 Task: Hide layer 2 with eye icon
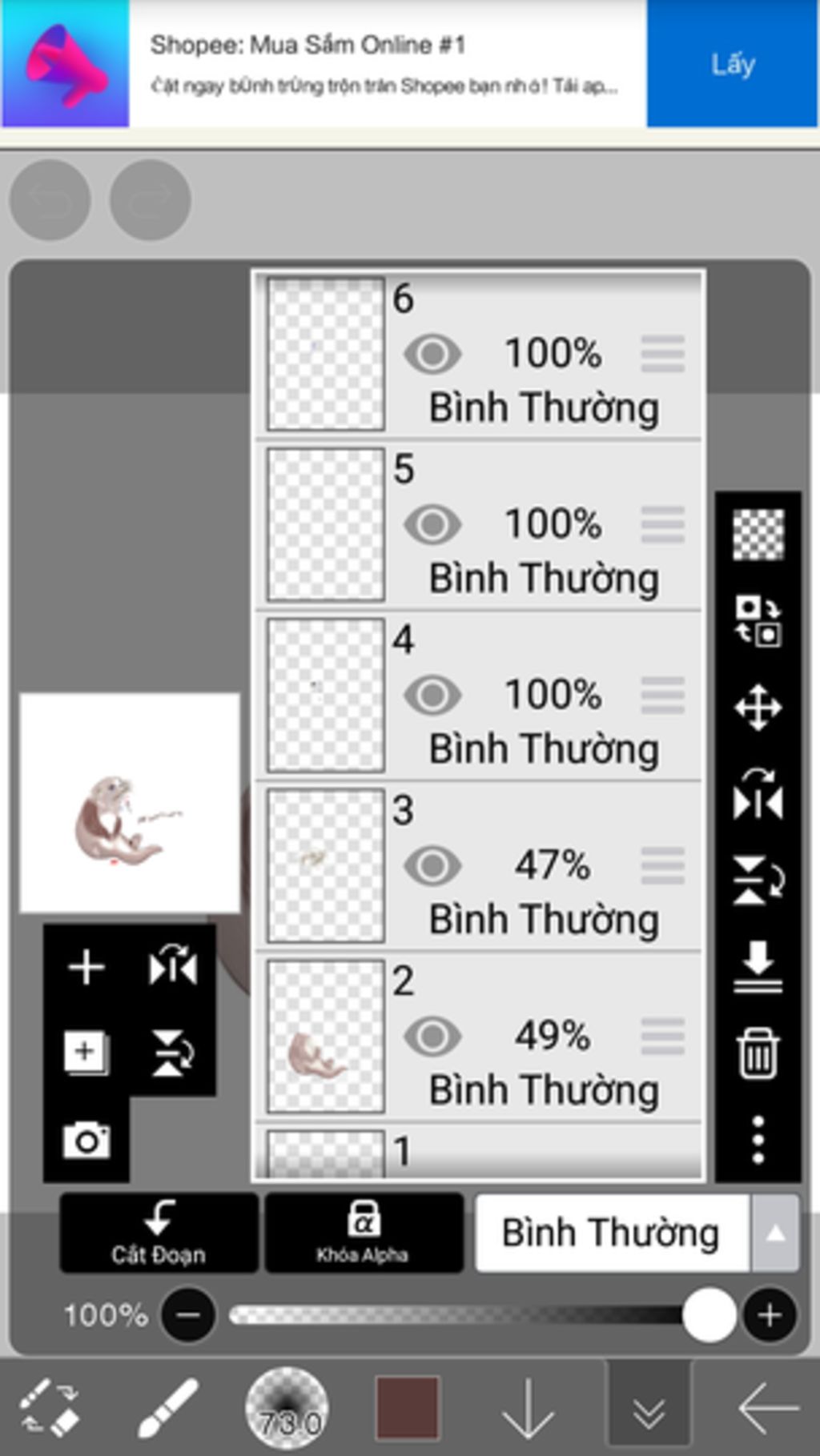click(432, 1036)
